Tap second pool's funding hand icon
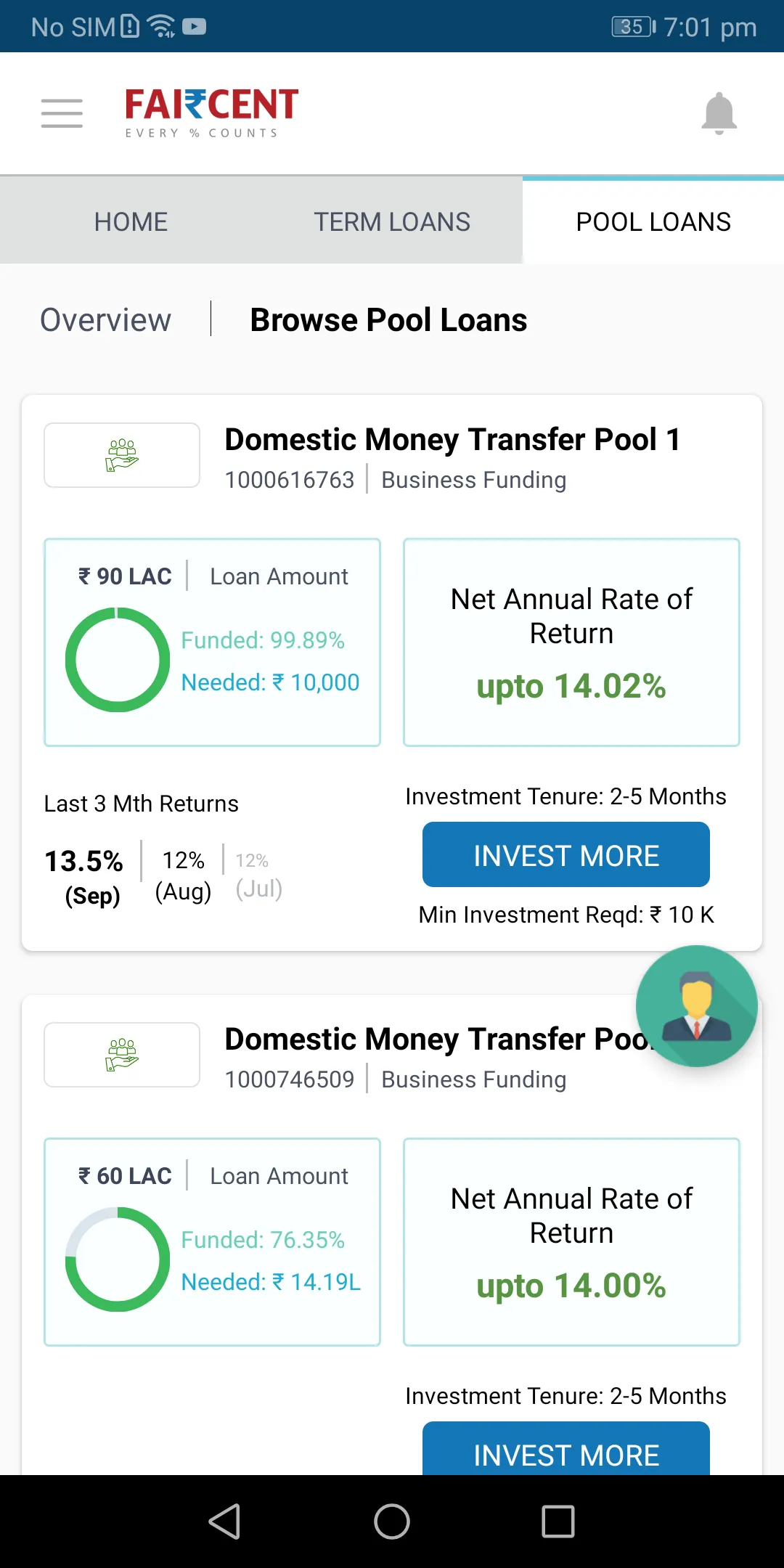Screen dimensions: 784x1568 pos(122,1055)
